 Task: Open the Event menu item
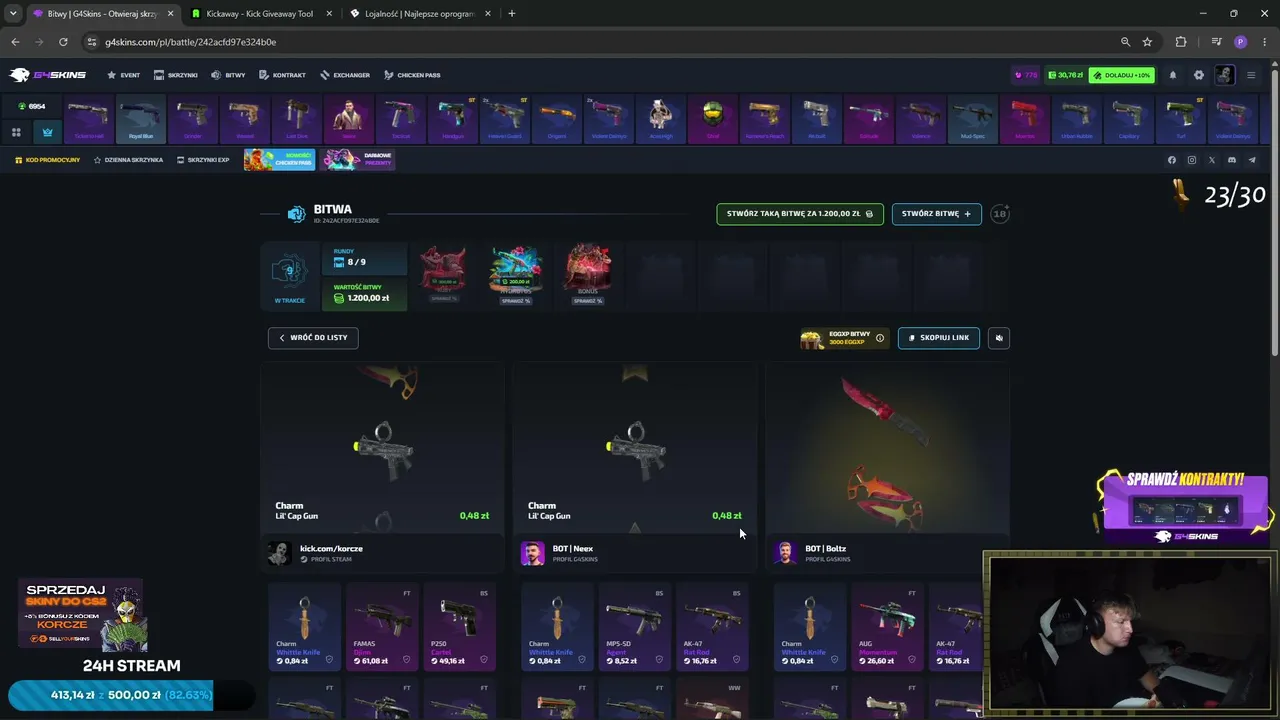click(124, 75)
